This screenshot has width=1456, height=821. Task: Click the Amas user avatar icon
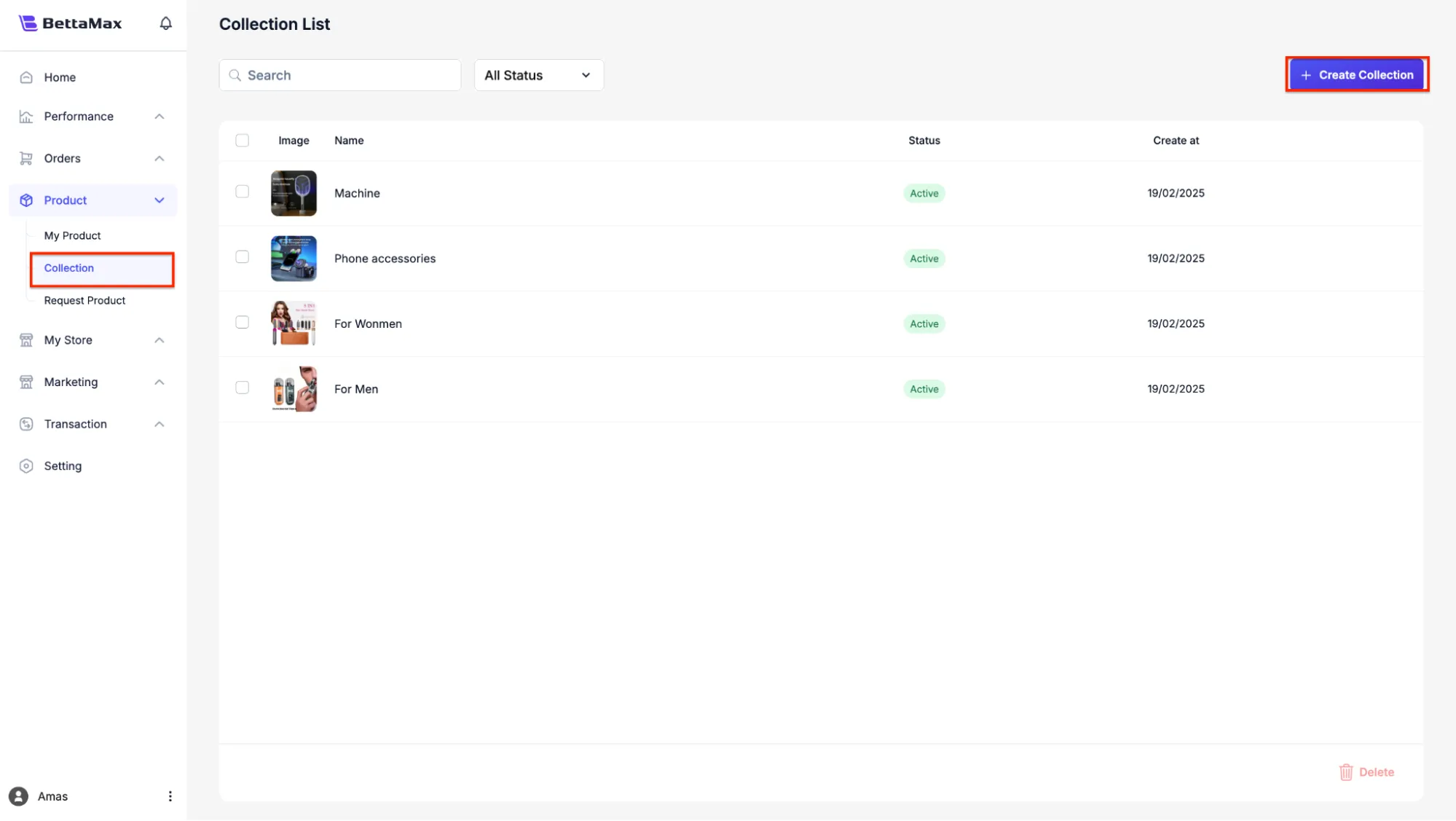tap(18, 796)
